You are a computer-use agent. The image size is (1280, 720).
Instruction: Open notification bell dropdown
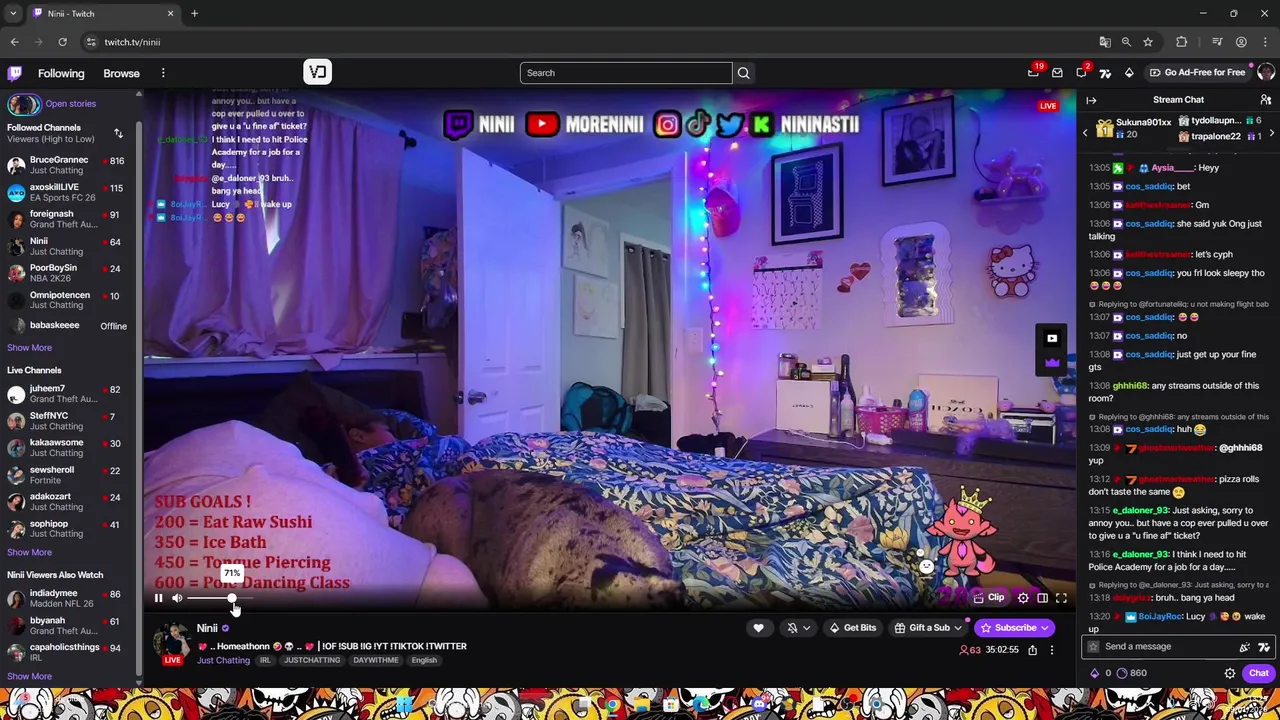point(797,628)
